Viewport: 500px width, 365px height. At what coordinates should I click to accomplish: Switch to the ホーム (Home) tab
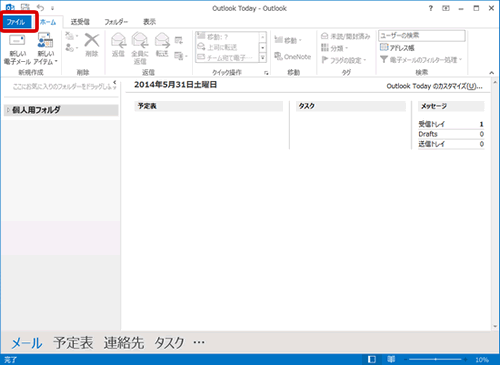(x=48, y=22)
